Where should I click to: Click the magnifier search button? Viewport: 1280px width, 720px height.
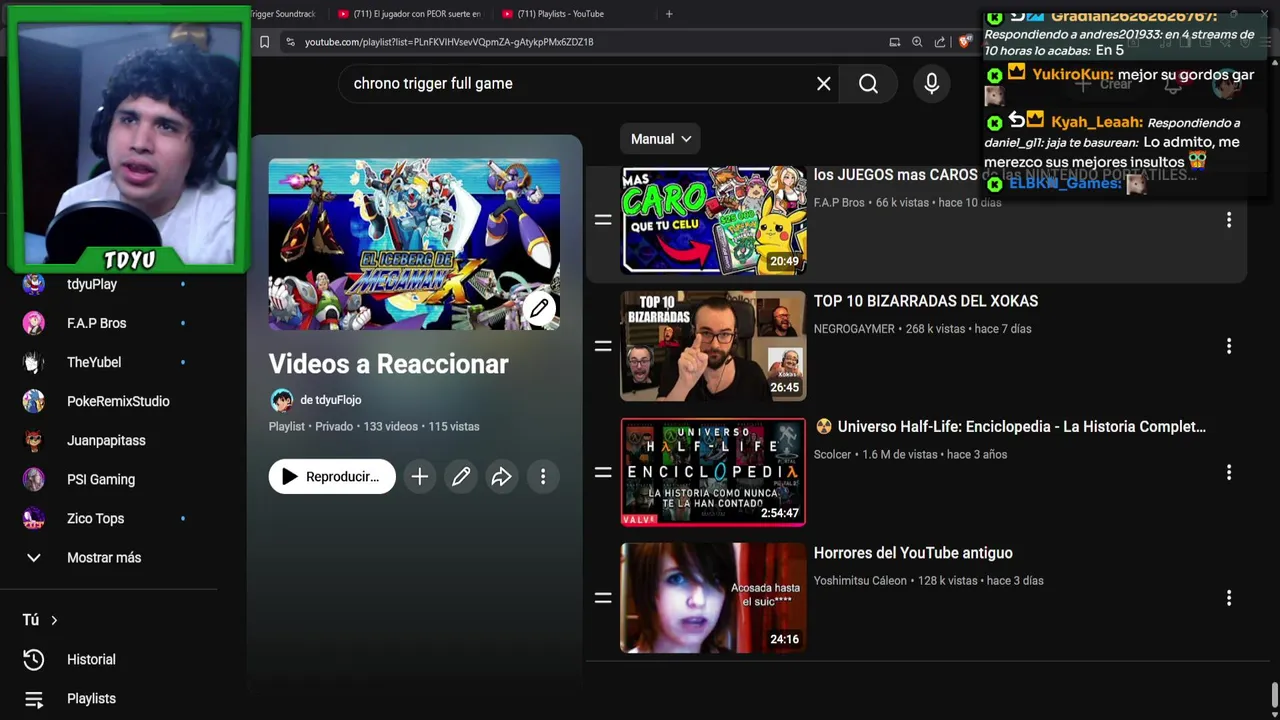pos(868,84)
